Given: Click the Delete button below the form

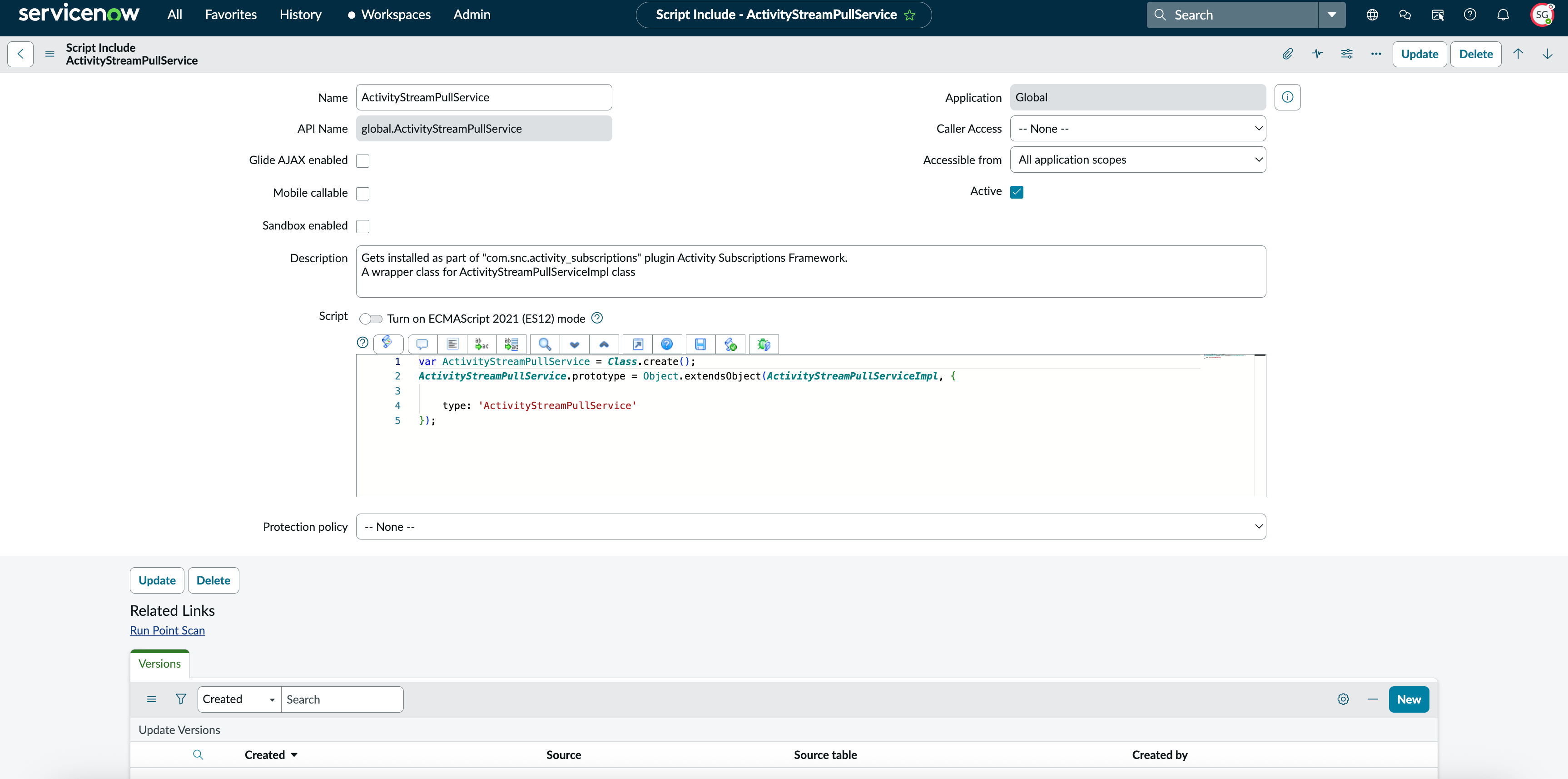Looking at the screenshot, I should 213,580.
